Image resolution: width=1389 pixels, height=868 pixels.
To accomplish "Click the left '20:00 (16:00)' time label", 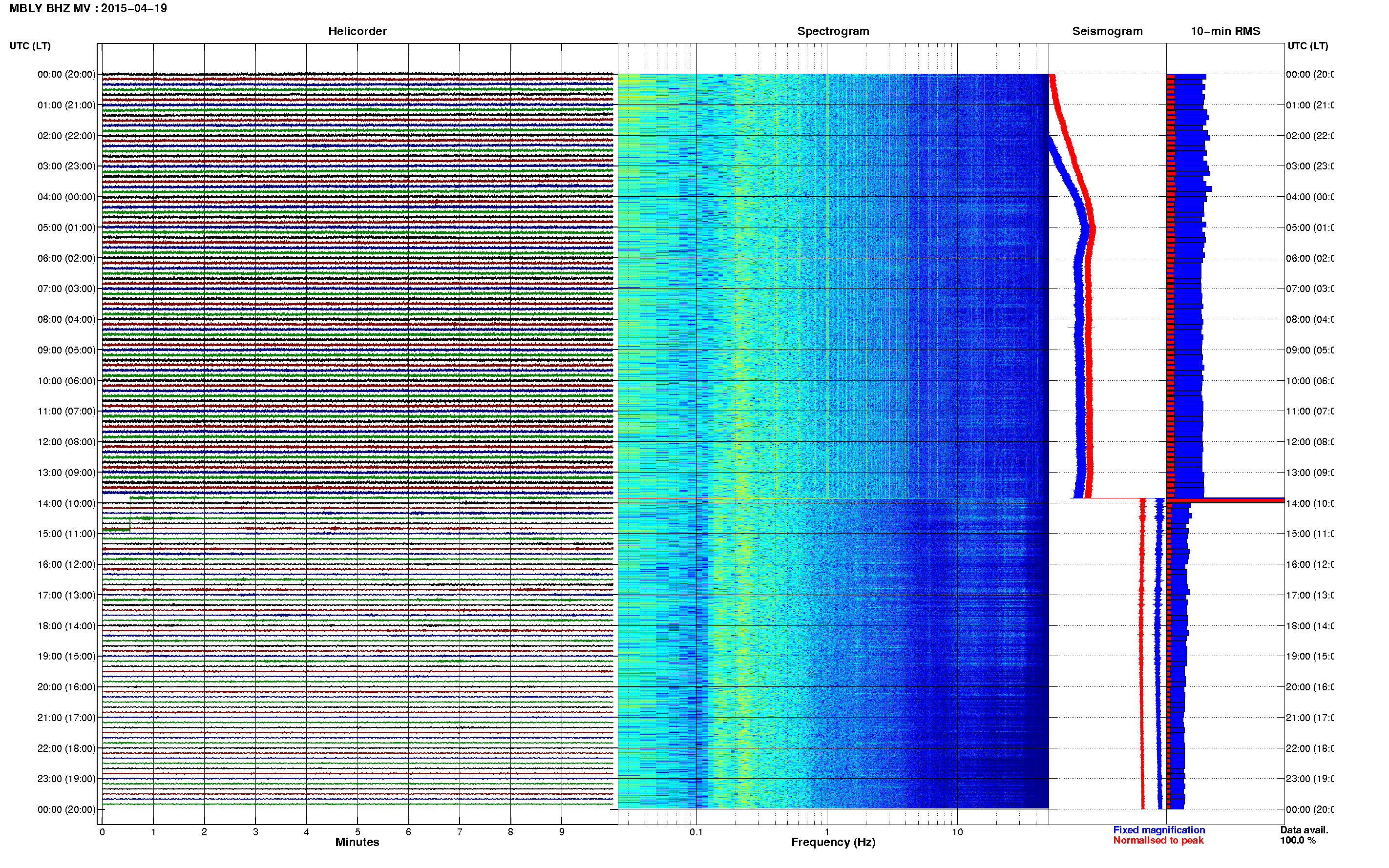I will coord(66,686).
